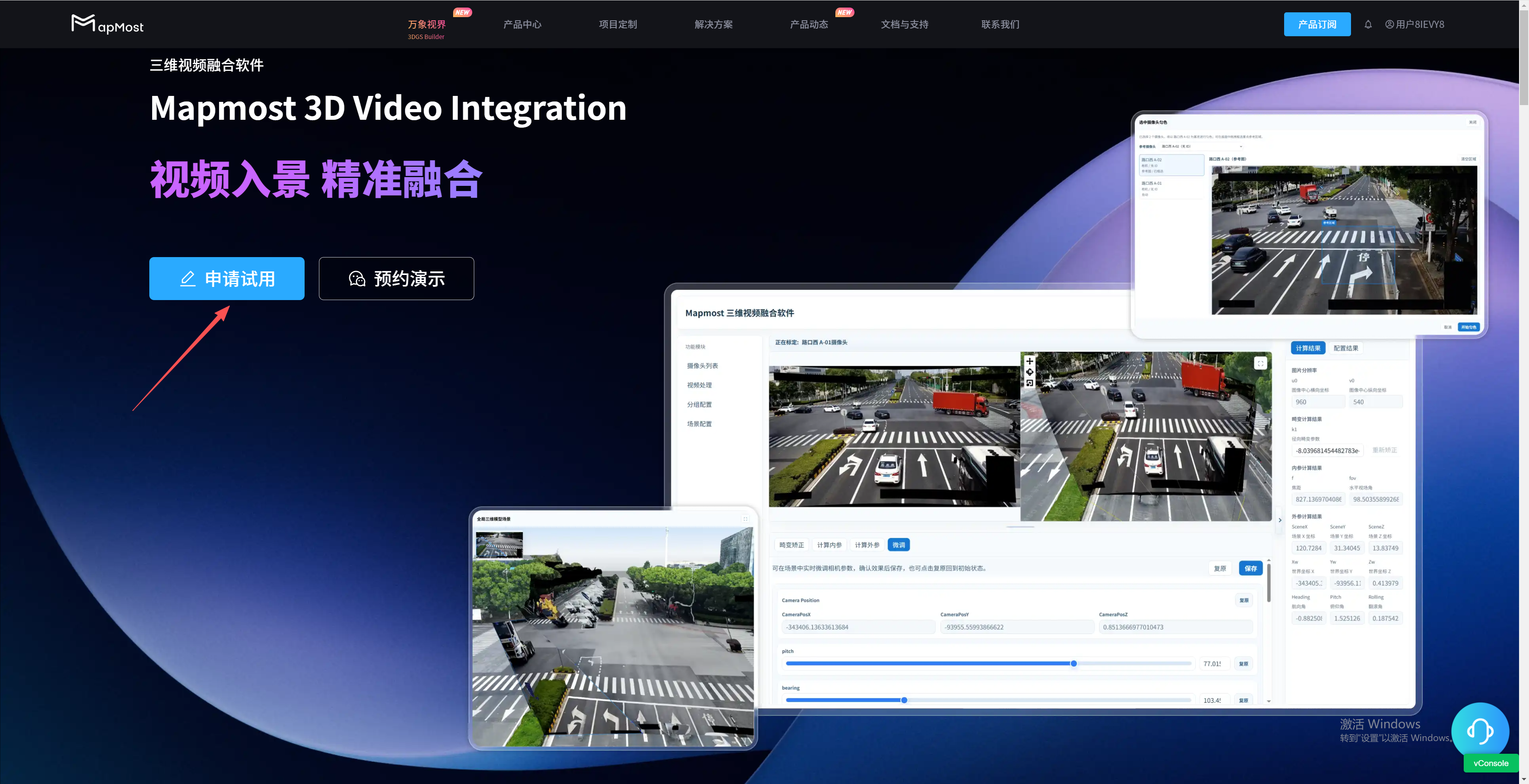Click the 开始匀色 button
This screenshot has height=784, width=1529.
coord(1468,327)
